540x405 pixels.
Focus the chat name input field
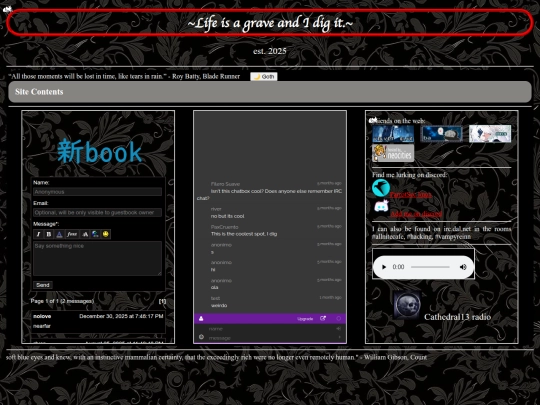click(x=270, y=329)
